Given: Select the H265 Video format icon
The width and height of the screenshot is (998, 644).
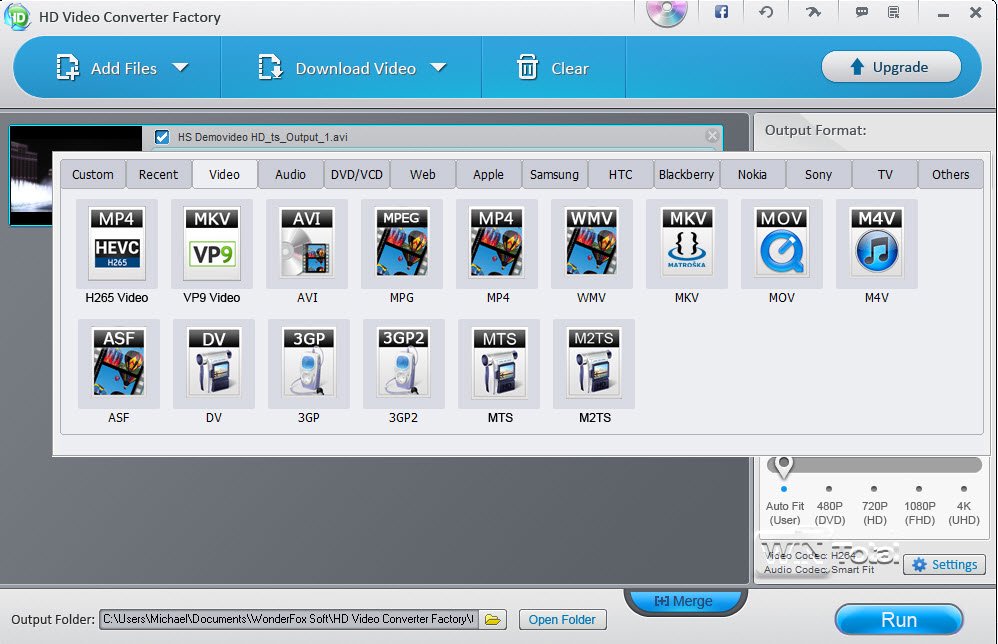Looking at the screenshot, I should coord(116,243).
